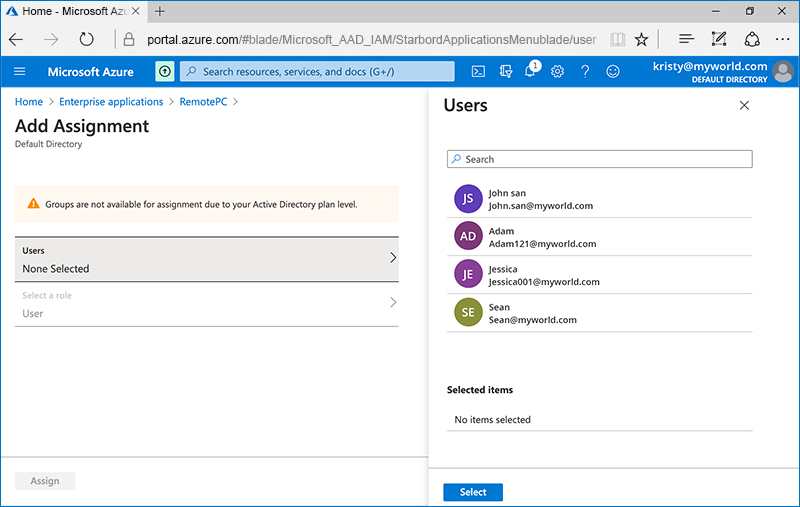Select user John san from list
This screenshot has width=800, height=507.
(540, 199)
